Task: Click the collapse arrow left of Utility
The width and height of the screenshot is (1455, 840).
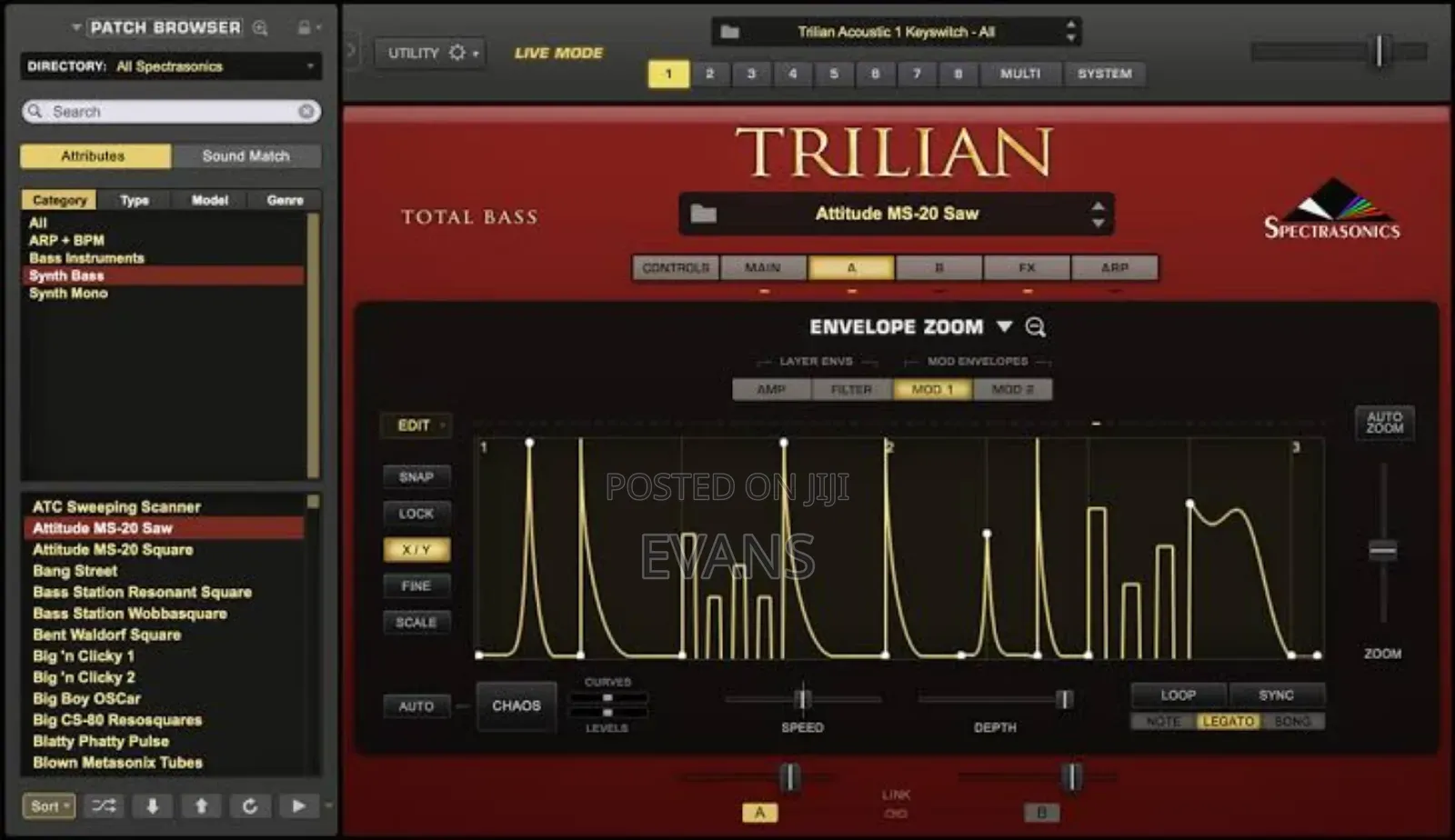Action: pos(352,50)
